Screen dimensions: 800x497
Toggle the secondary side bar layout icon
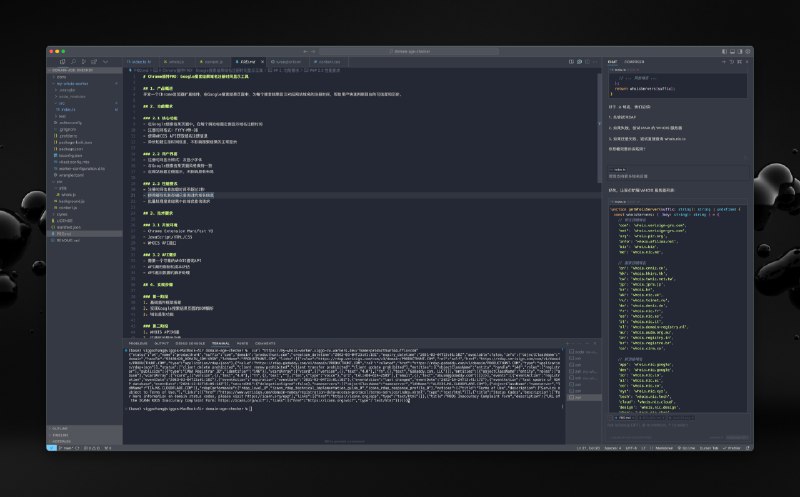point(740,52)
